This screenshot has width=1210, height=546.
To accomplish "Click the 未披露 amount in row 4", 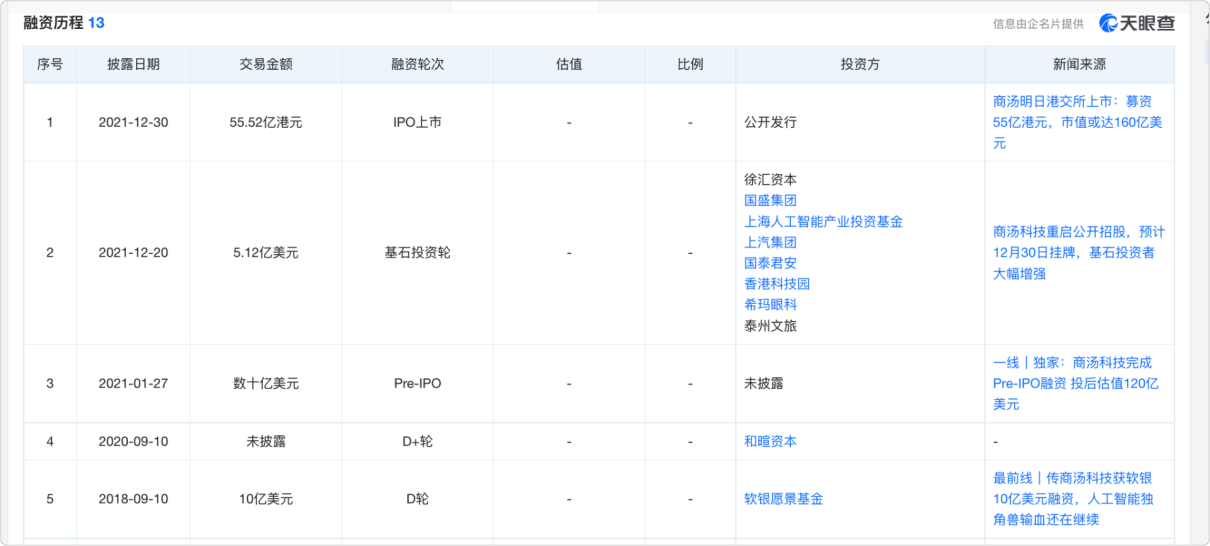I will click(x=266, y=441).
